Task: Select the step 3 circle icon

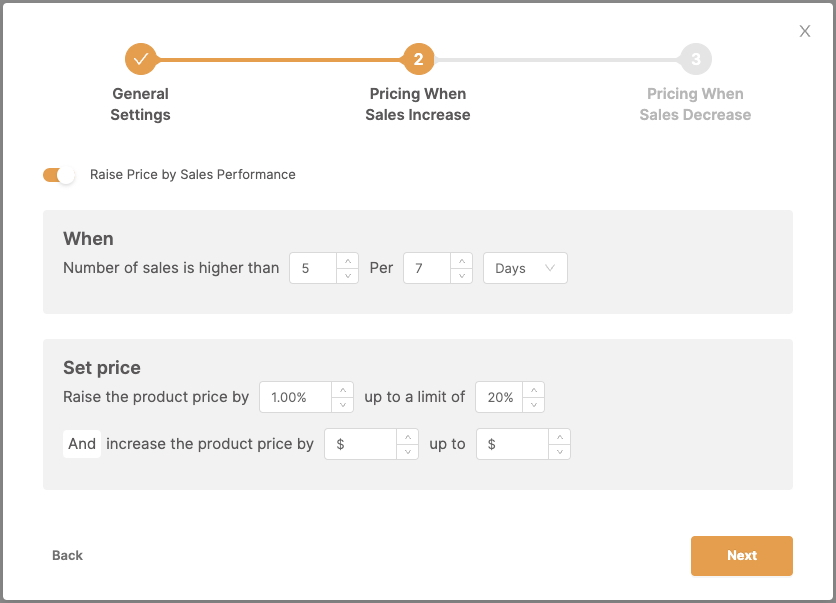Action: pyautogui.click(x=695, y=58)
